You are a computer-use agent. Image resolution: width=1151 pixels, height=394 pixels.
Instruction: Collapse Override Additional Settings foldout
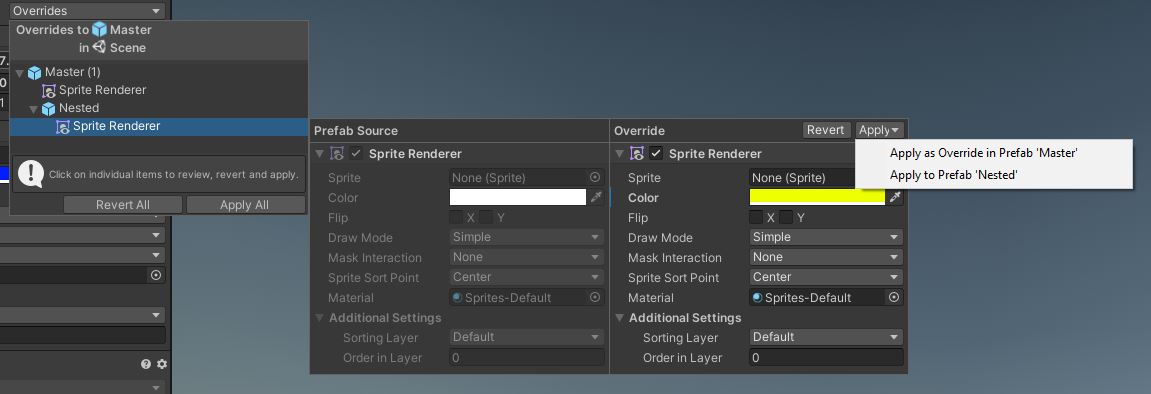(619, 318)
